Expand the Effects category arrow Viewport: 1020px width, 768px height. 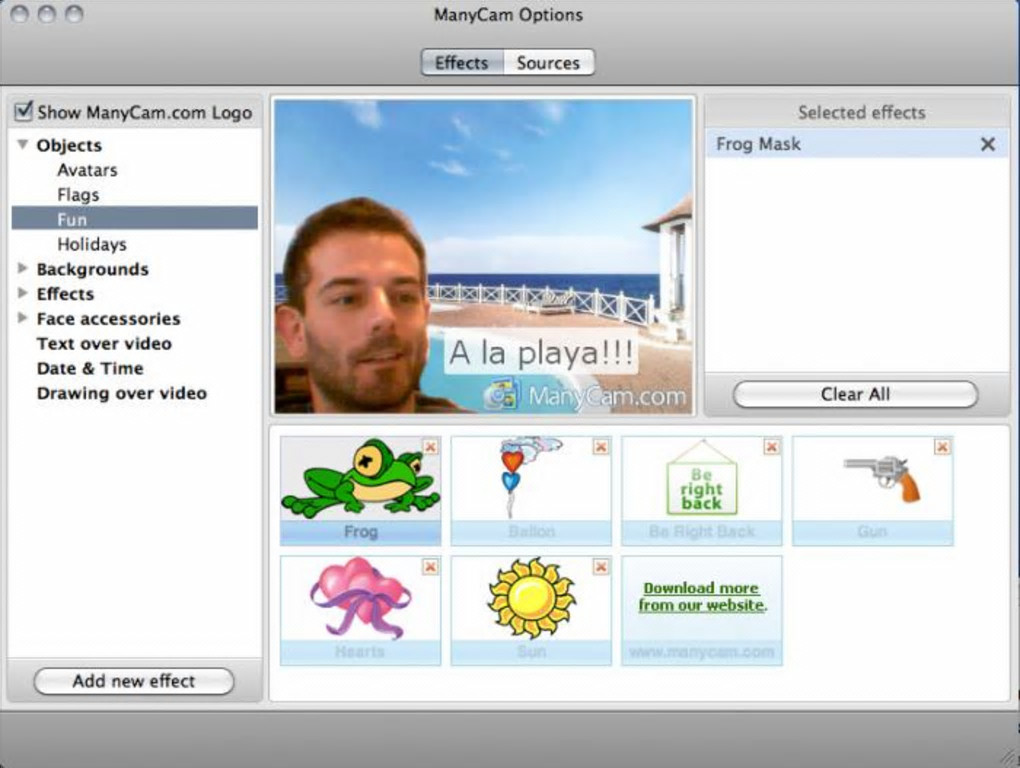click(x=23, y=293)
